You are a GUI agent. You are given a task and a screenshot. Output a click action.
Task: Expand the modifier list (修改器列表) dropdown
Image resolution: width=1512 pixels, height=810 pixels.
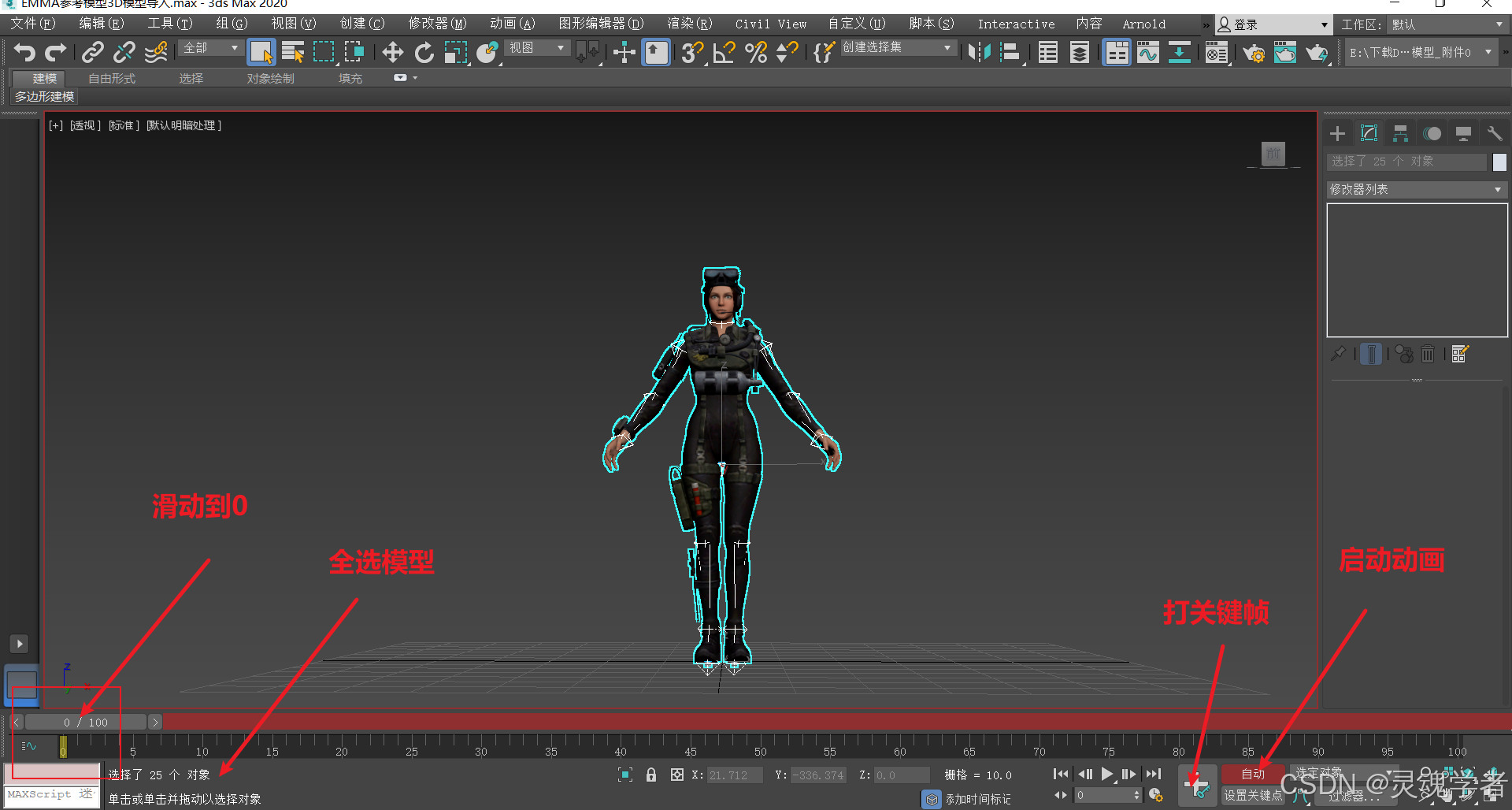(1416, 190)
